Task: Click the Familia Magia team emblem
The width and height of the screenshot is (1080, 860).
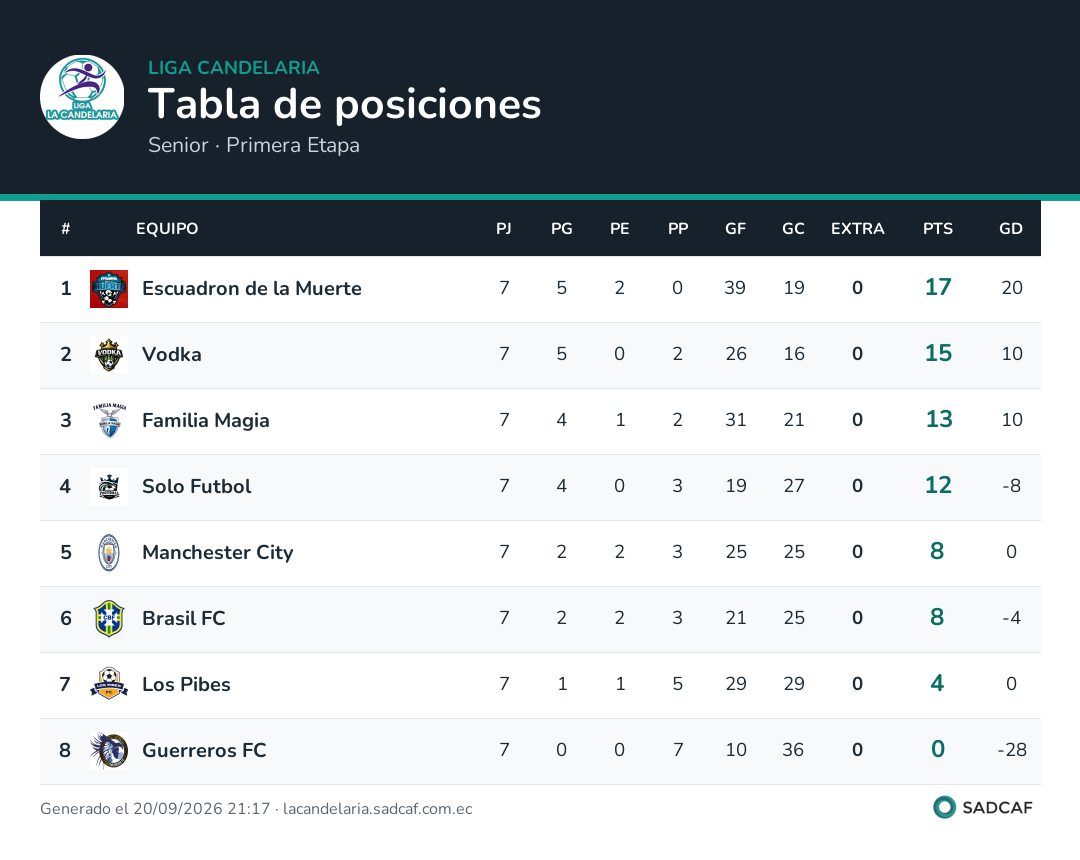Action: point(109,421)
